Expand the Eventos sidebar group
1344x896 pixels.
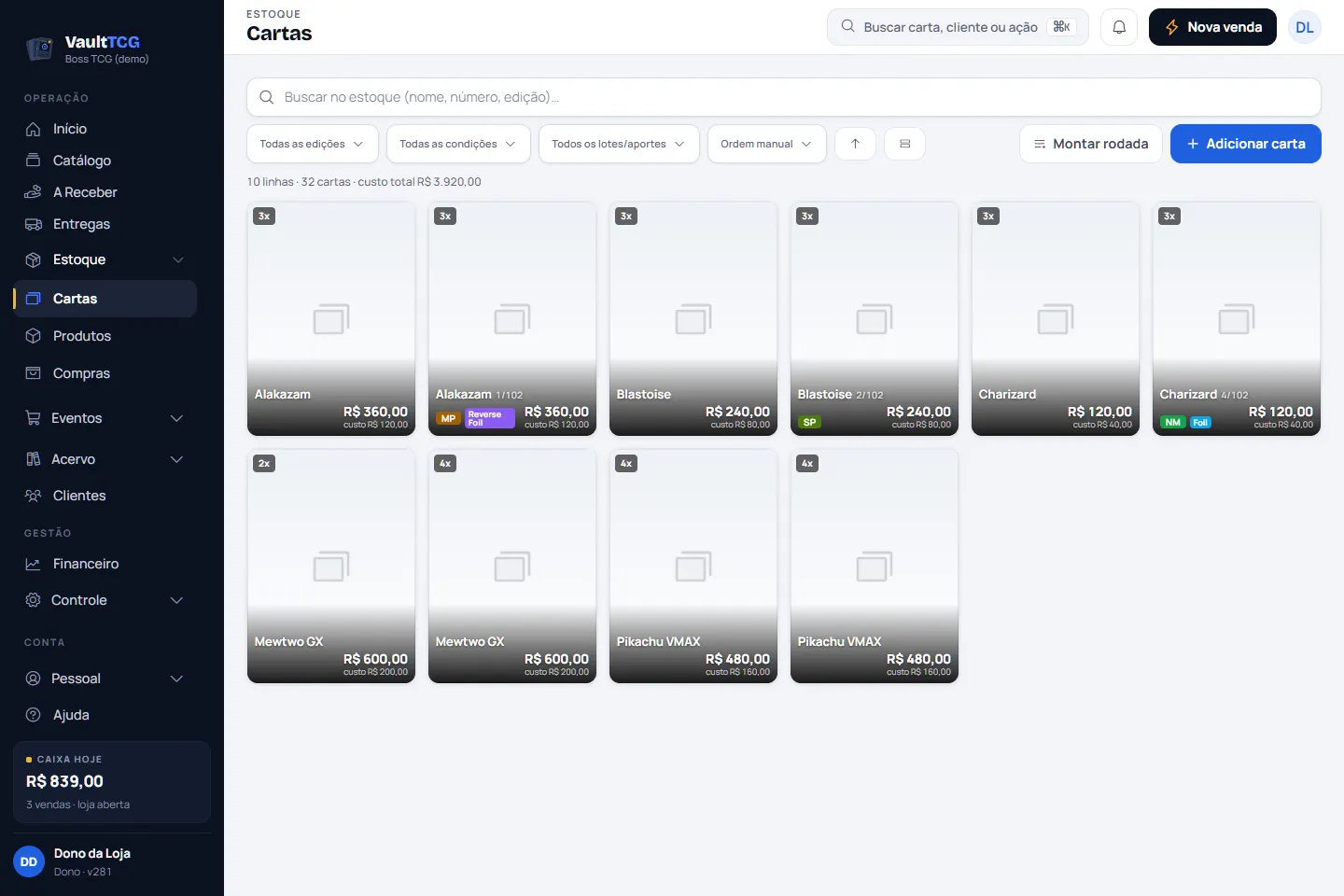point(105,418)
